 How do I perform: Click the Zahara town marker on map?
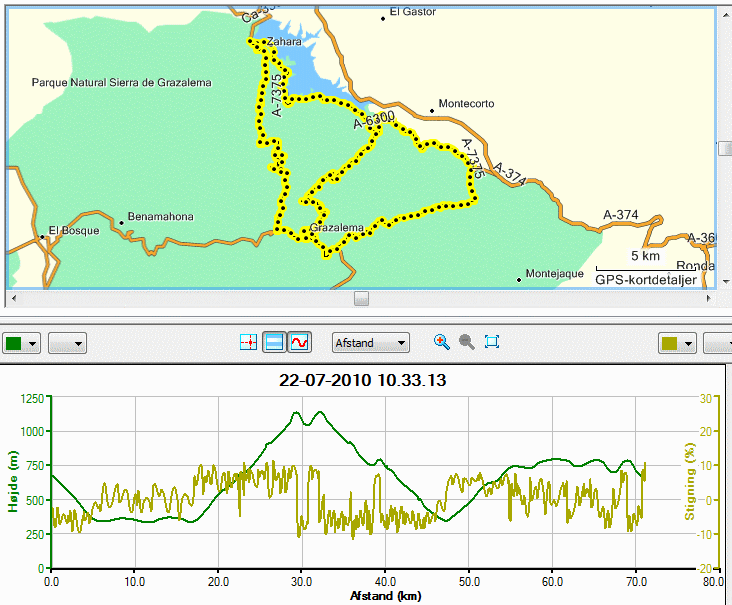(x=264, y=42)
